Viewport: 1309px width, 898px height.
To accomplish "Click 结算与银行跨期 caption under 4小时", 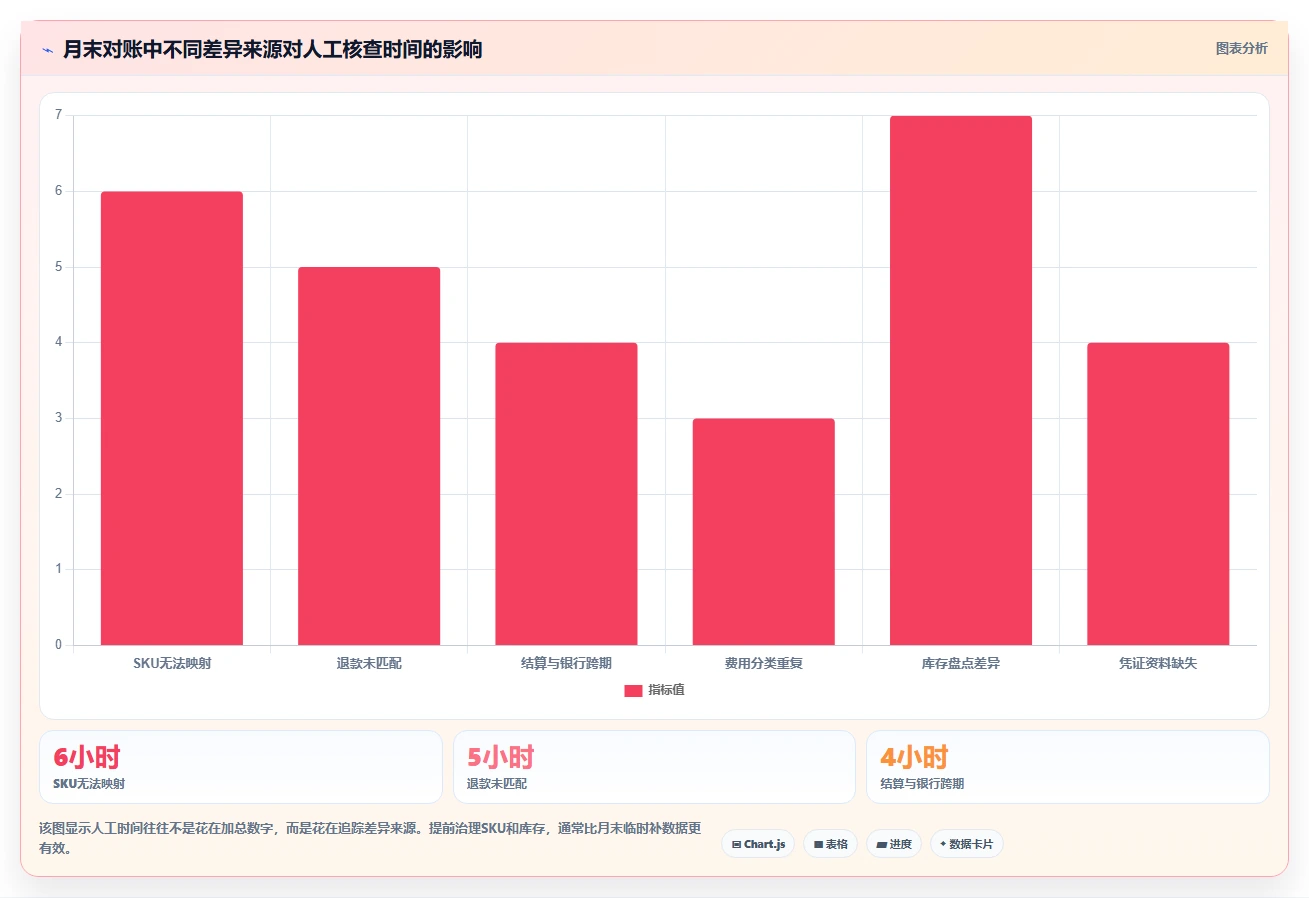I will point(922,784).
